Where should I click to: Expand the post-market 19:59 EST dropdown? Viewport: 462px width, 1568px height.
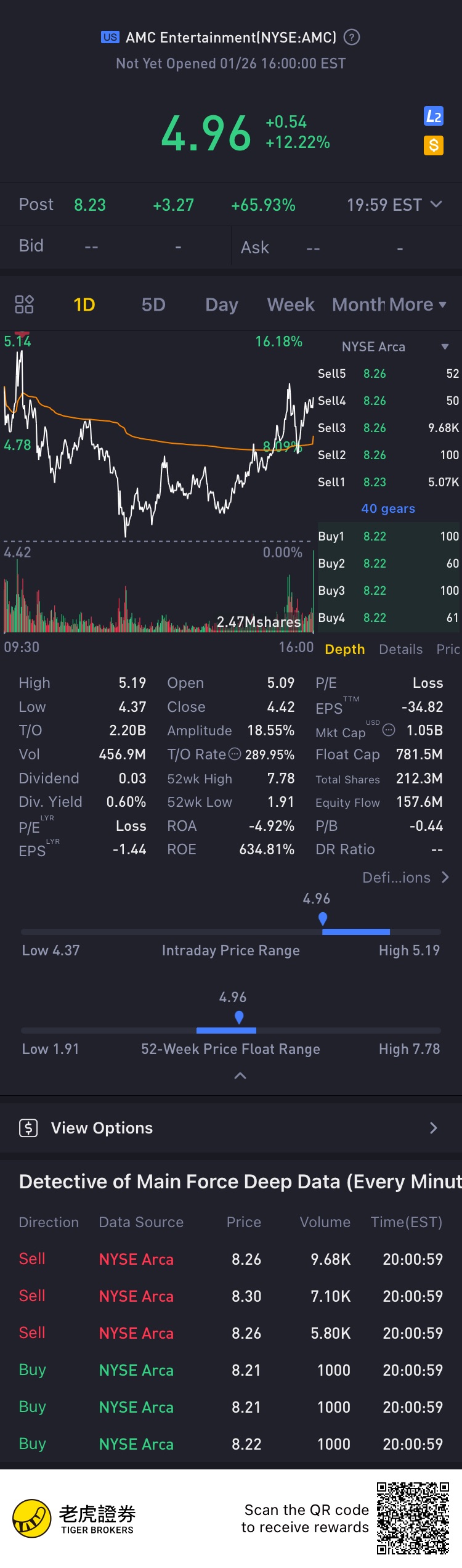click(x=394, y=205)
